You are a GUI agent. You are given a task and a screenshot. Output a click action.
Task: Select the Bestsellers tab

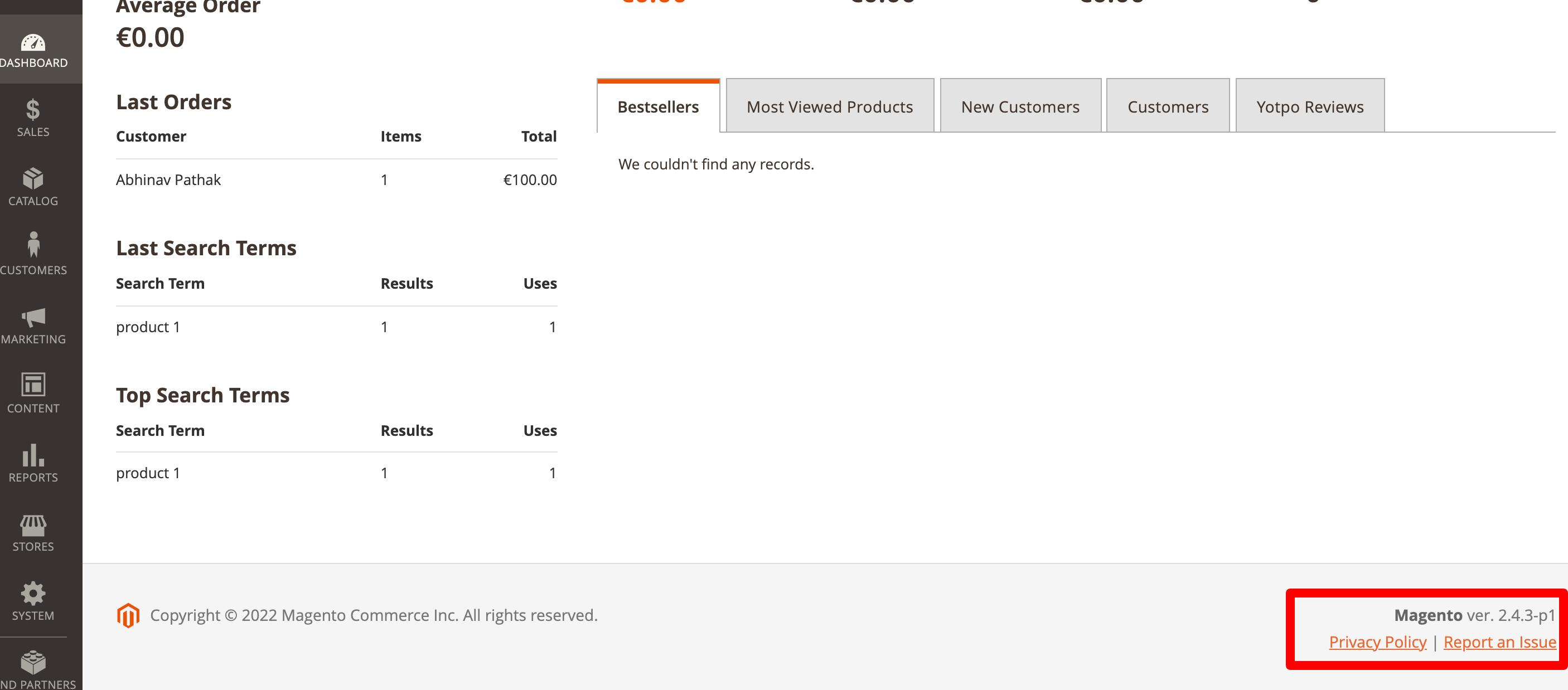pyautogui.click(x=658, y=106)
